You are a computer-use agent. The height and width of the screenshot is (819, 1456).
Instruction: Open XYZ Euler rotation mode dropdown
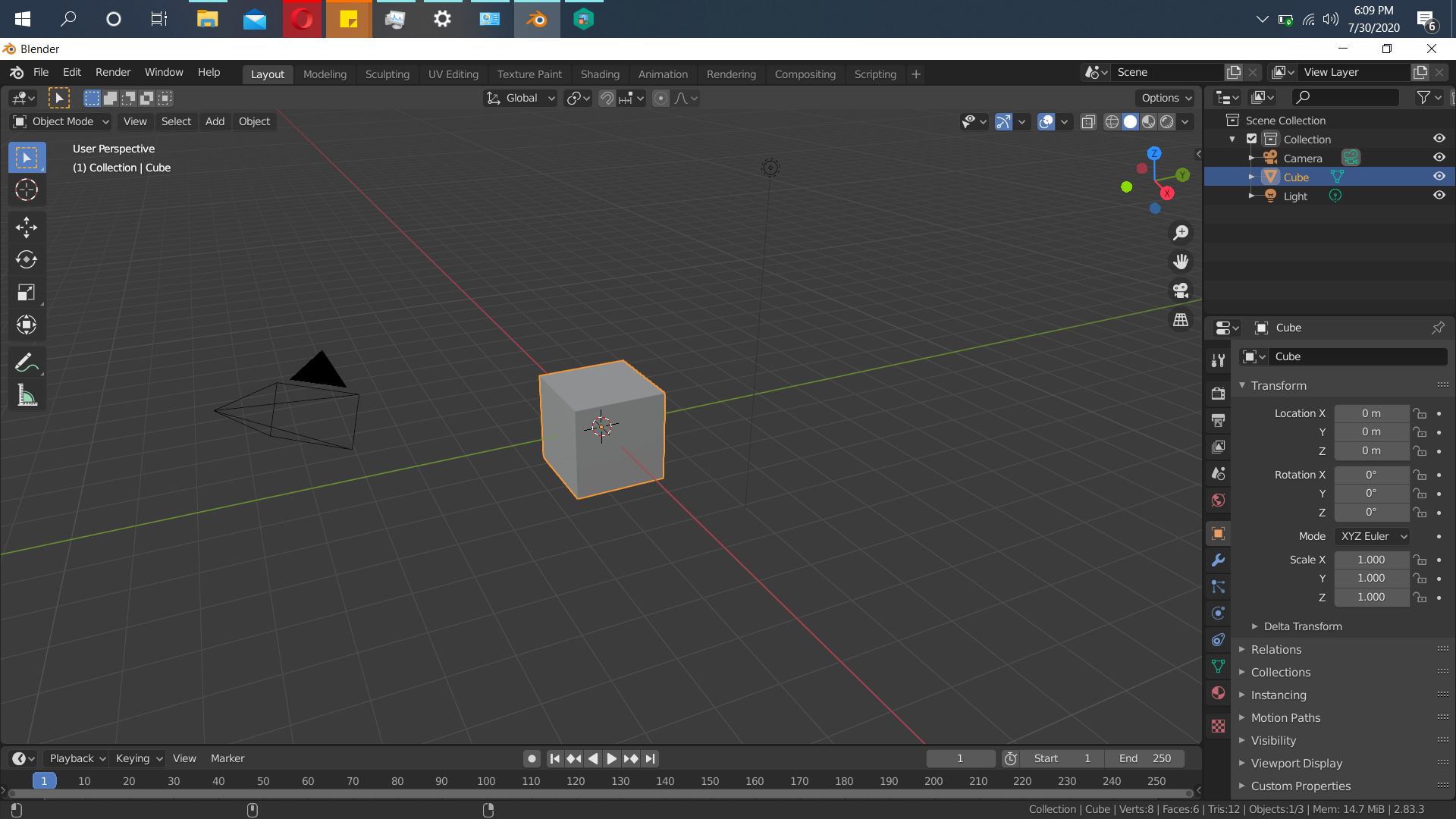[x=1372, y=536]
